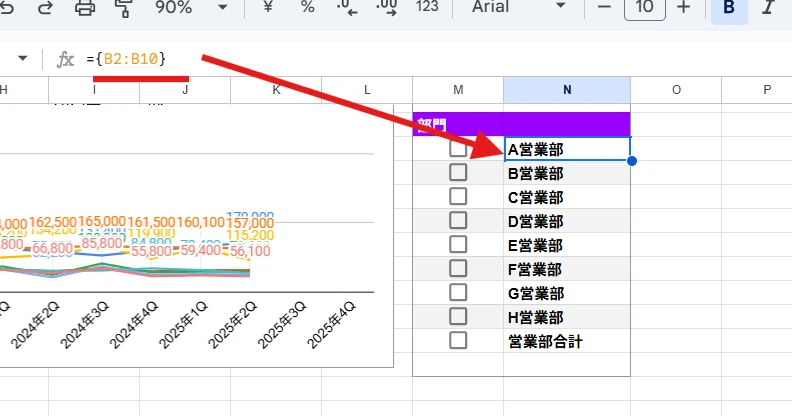The image size is (792, 416).
Task: Tick the checkbox next to C営業部
Action: coord(458,196)
